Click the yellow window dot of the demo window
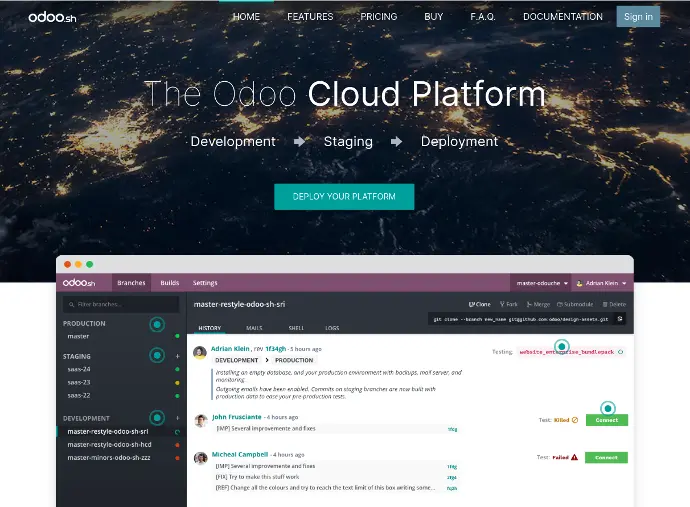 78,264
